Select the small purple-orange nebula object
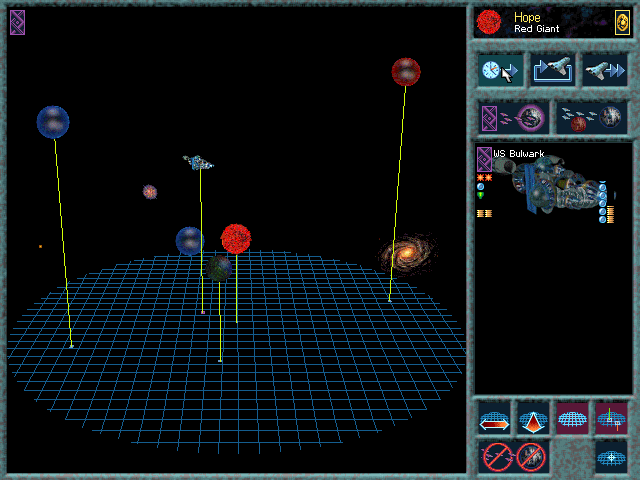This screenshot has height=480, width=640. (x=150, y=191)
